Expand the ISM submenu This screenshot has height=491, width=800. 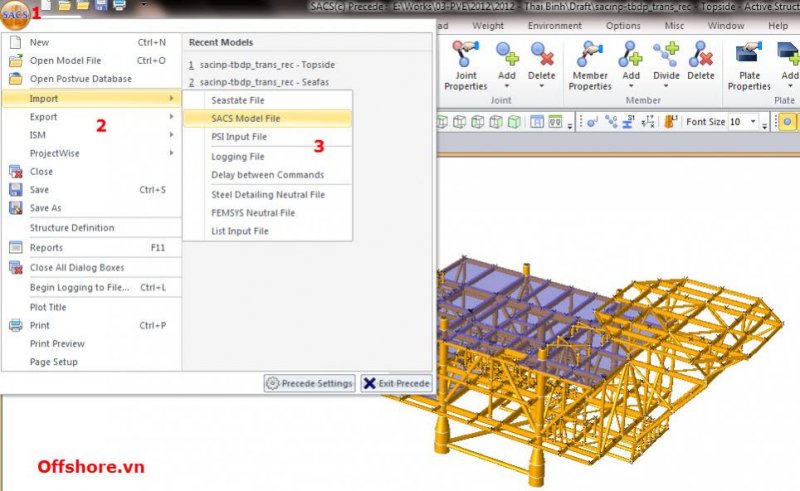tap(92, 135)
